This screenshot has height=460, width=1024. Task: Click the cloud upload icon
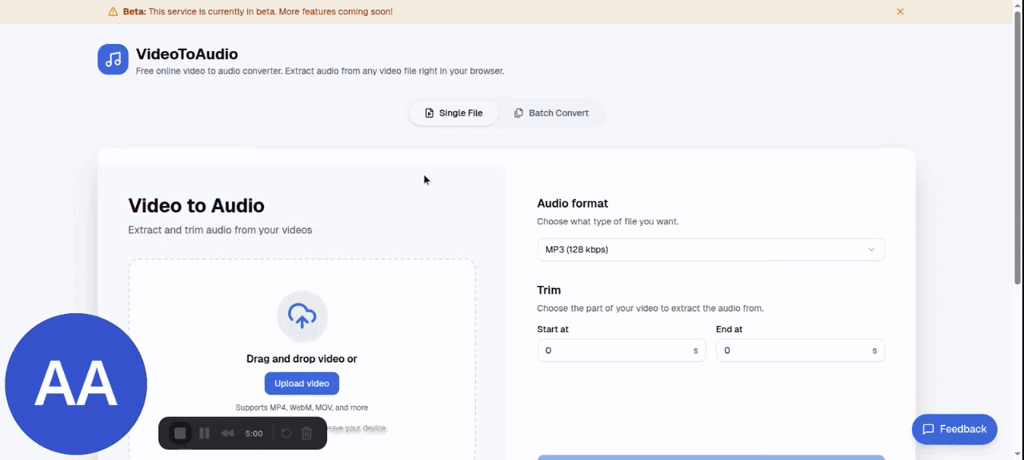pyautogui.click(x=302, y=316)
